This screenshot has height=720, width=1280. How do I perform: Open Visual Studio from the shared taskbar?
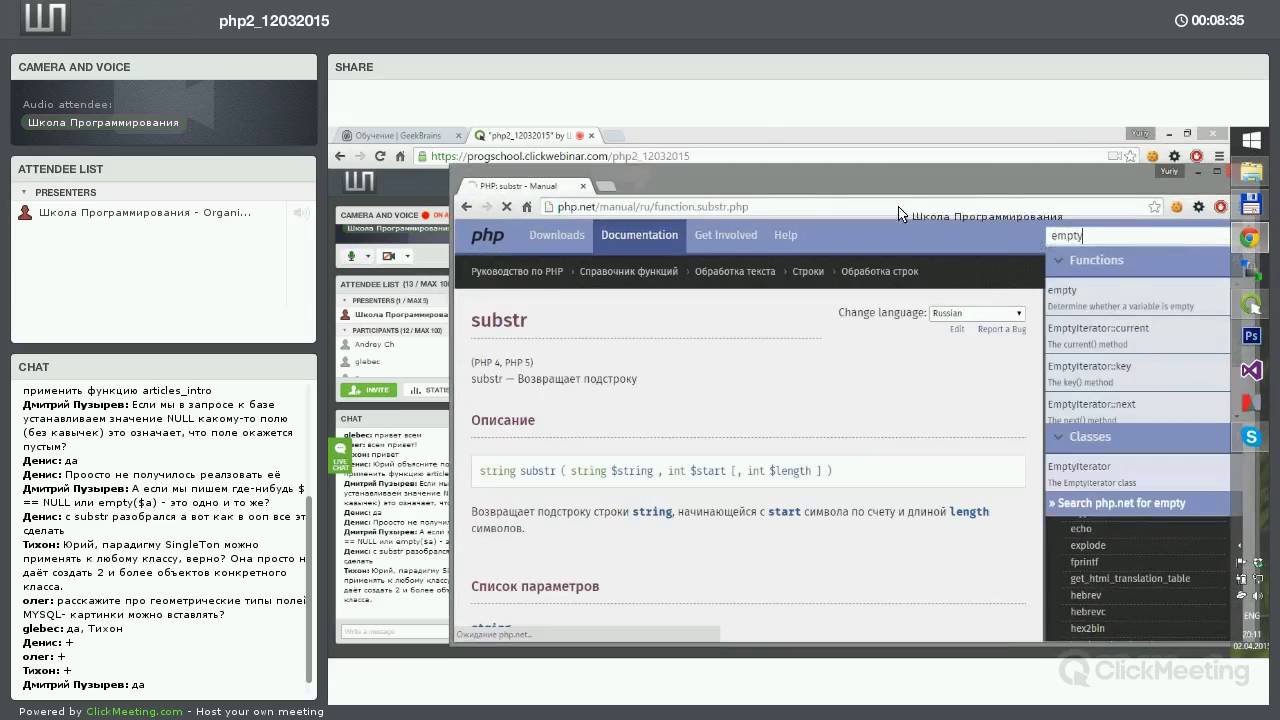point(1251,371)
